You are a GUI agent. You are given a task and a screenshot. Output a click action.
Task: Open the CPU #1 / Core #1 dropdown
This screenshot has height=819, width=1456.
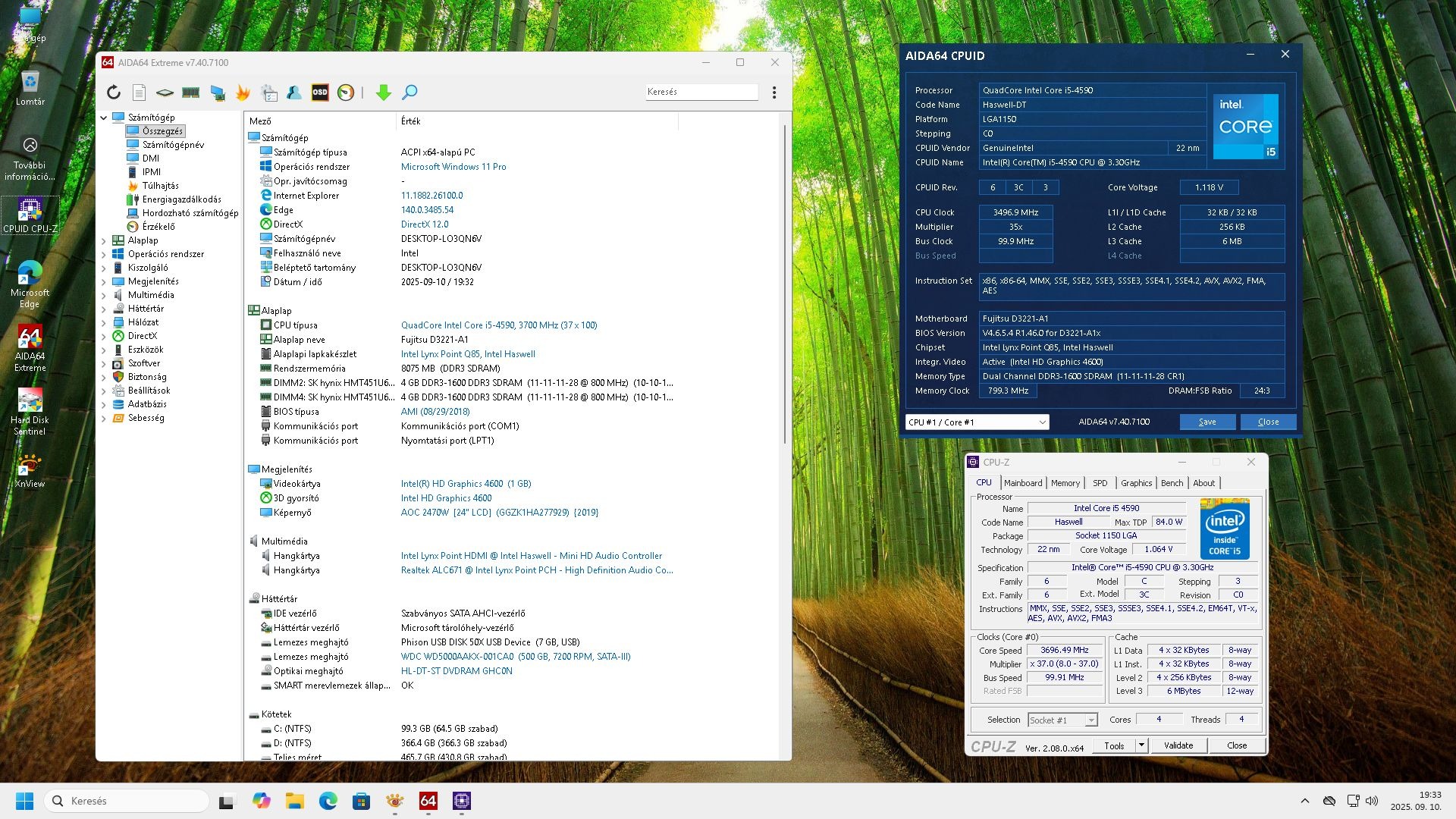click(977, 422)
